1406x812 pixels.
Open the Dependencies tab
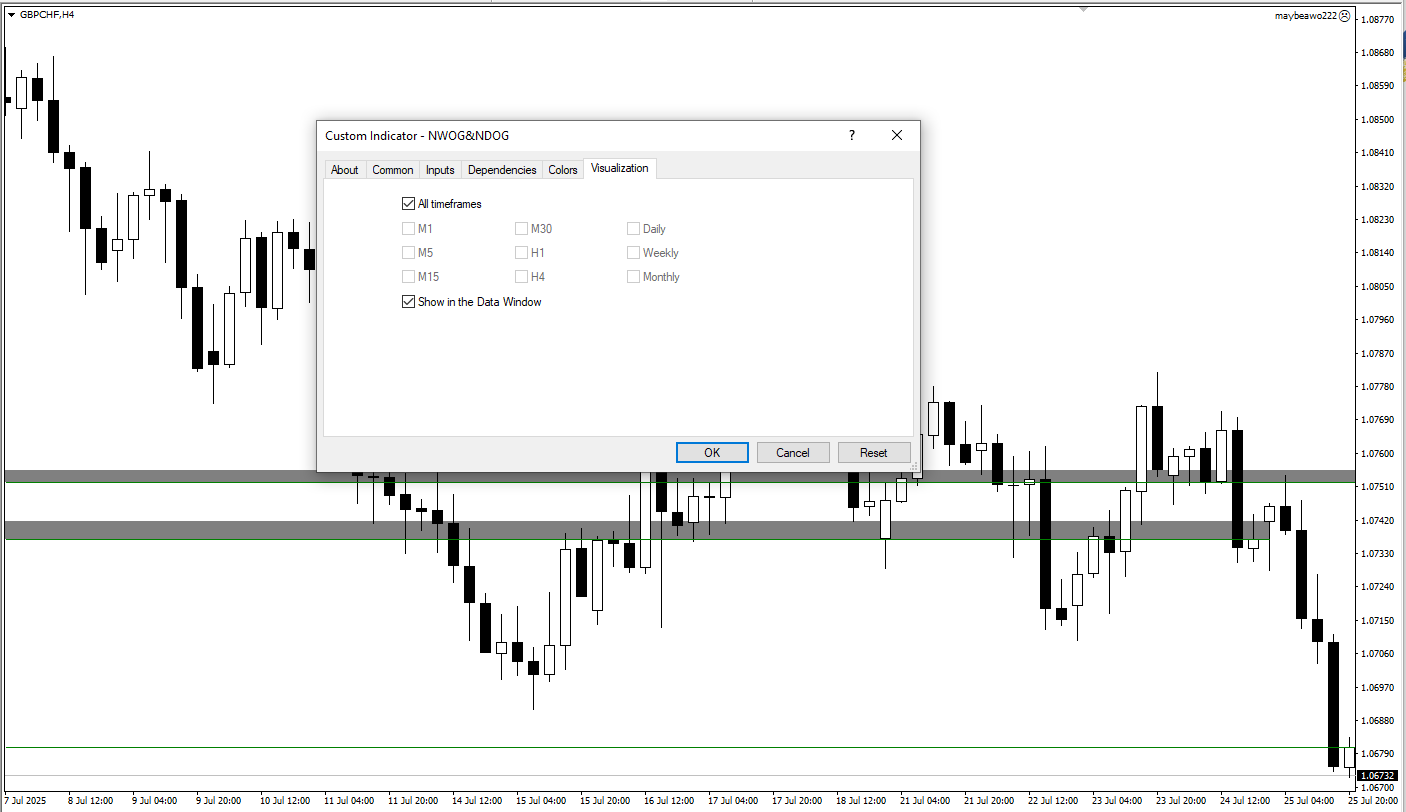(502, 170)
